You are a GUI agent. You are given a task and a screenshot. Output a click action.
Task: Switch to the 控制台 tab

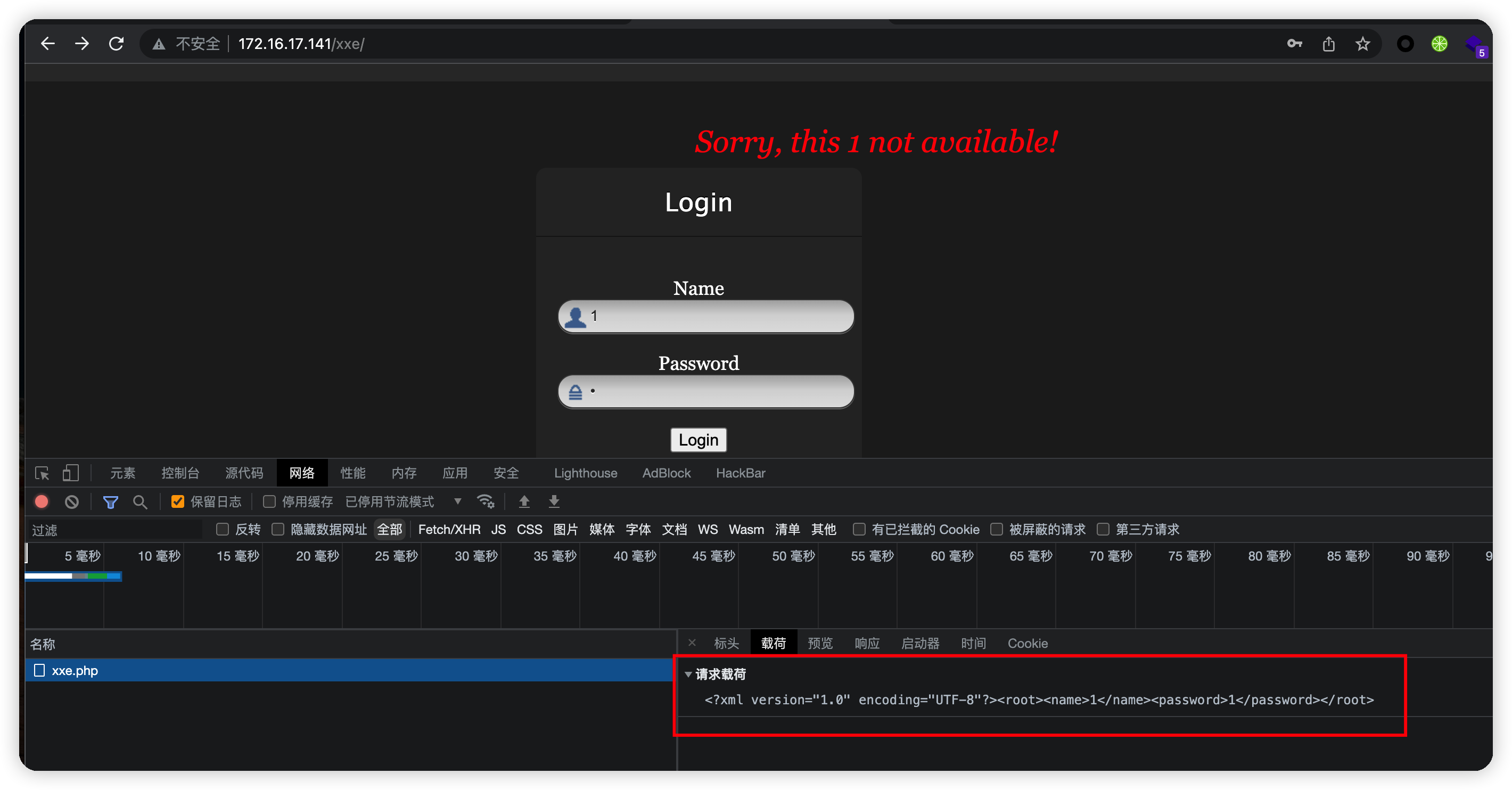click(180, 473)
